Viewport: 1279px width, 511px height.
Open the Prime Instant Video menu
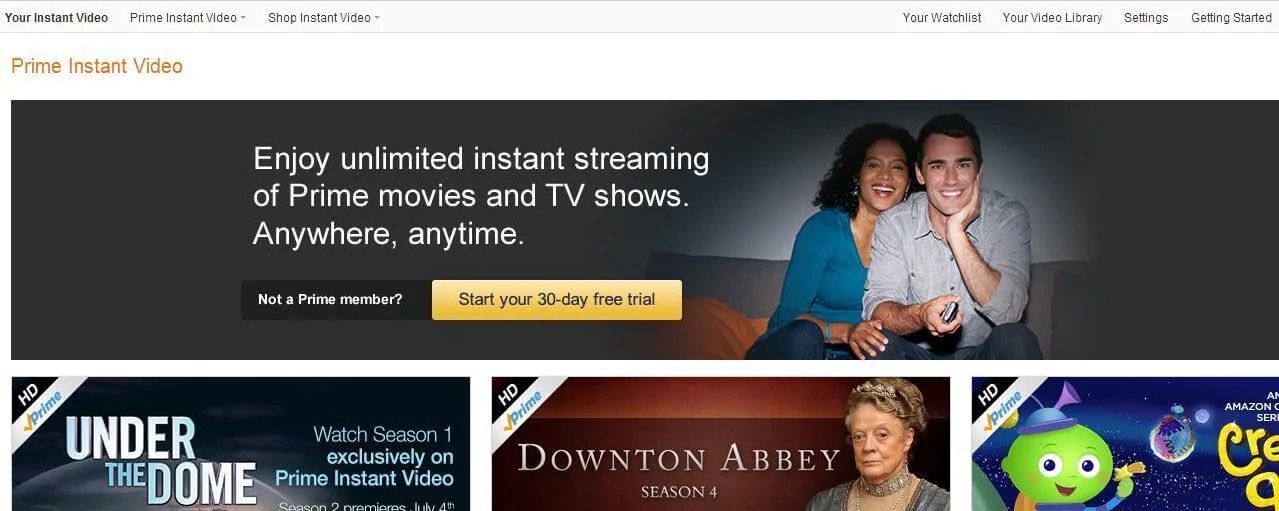click(183, 18)
